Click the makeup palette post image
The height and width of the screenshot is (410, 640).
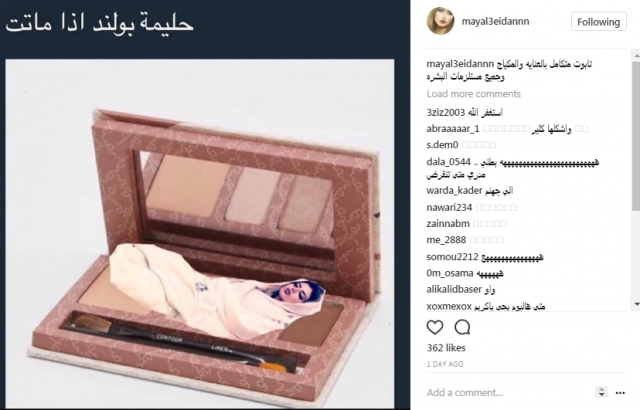point(200,234)
